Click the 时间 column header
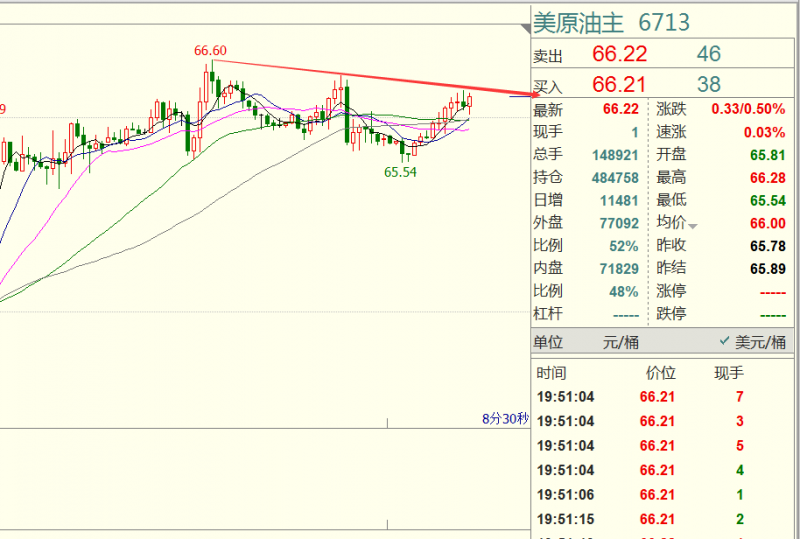Viewport: 800px width, 539px height. pos(551,373)
